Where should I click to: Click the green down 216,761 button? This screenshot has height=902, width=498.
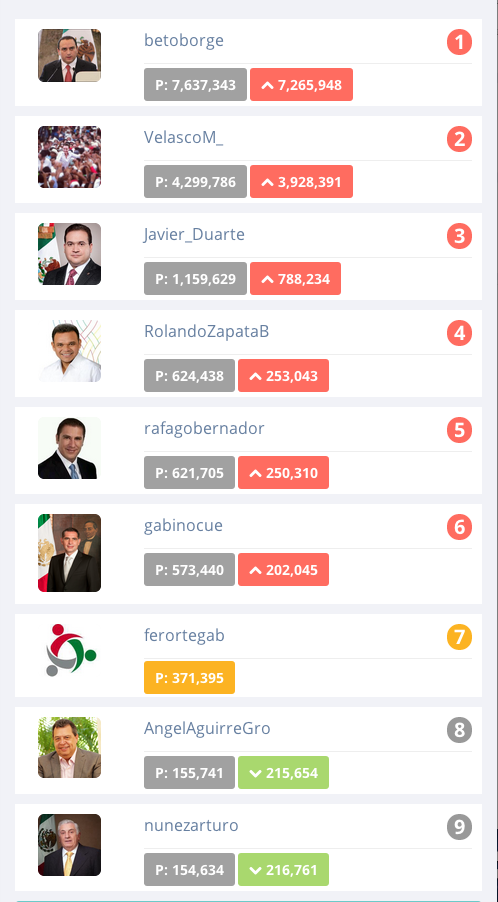click(284, 870)
